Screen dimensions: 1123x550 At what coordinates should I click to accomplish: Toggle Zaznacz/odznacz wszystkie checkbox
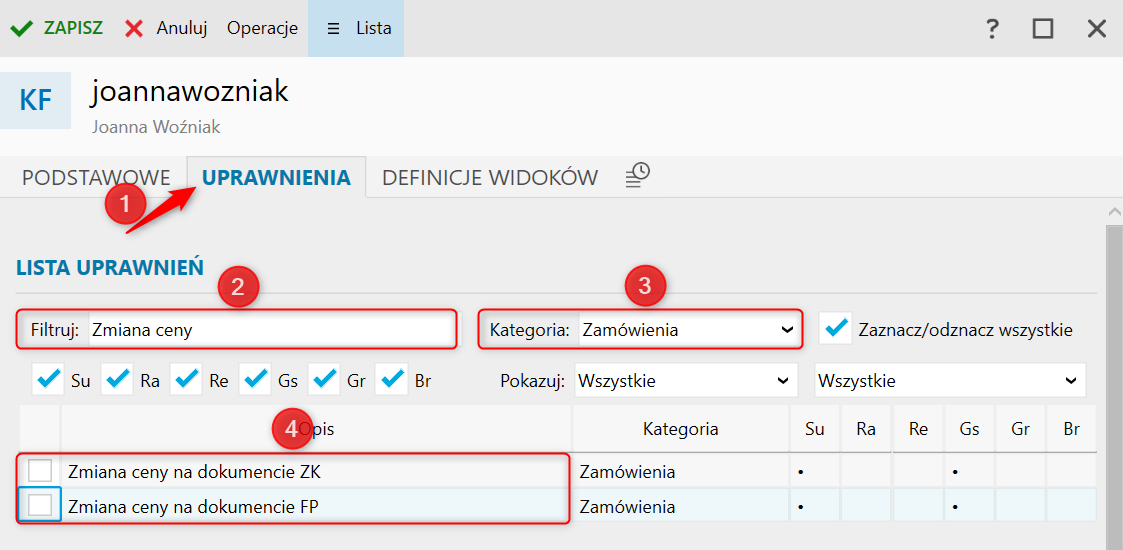tap(836, 328)
